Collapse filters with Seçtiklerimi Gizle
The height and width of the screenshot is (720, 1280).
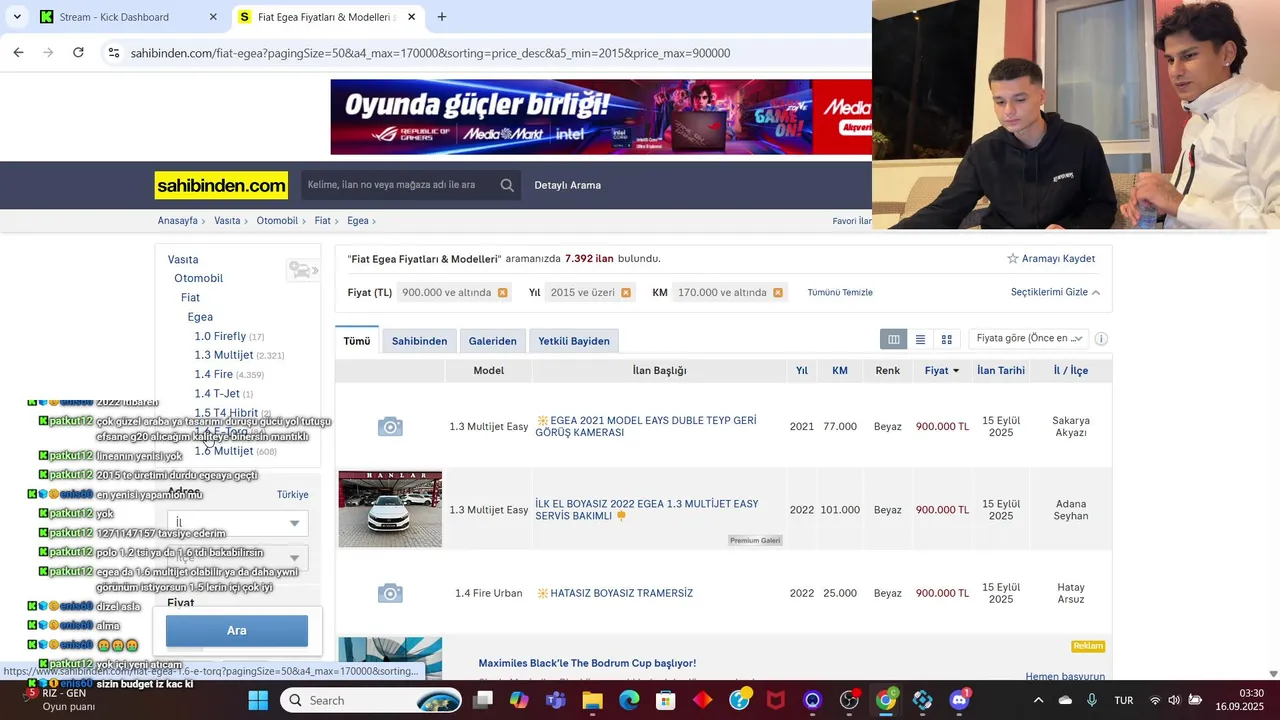(x=1055, y=292)
